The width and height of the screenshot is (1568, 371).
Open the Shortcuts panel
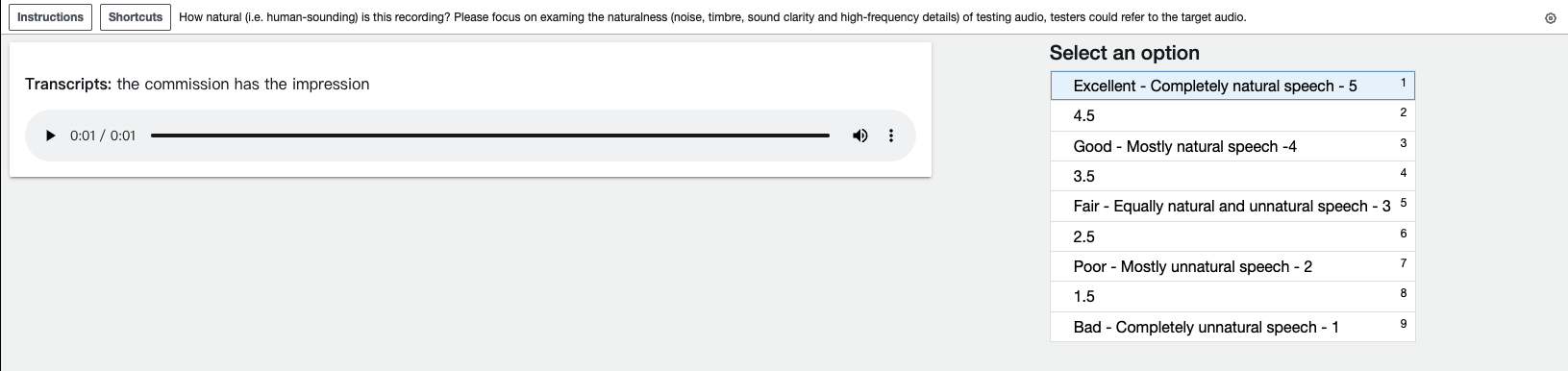click(136, 17)
